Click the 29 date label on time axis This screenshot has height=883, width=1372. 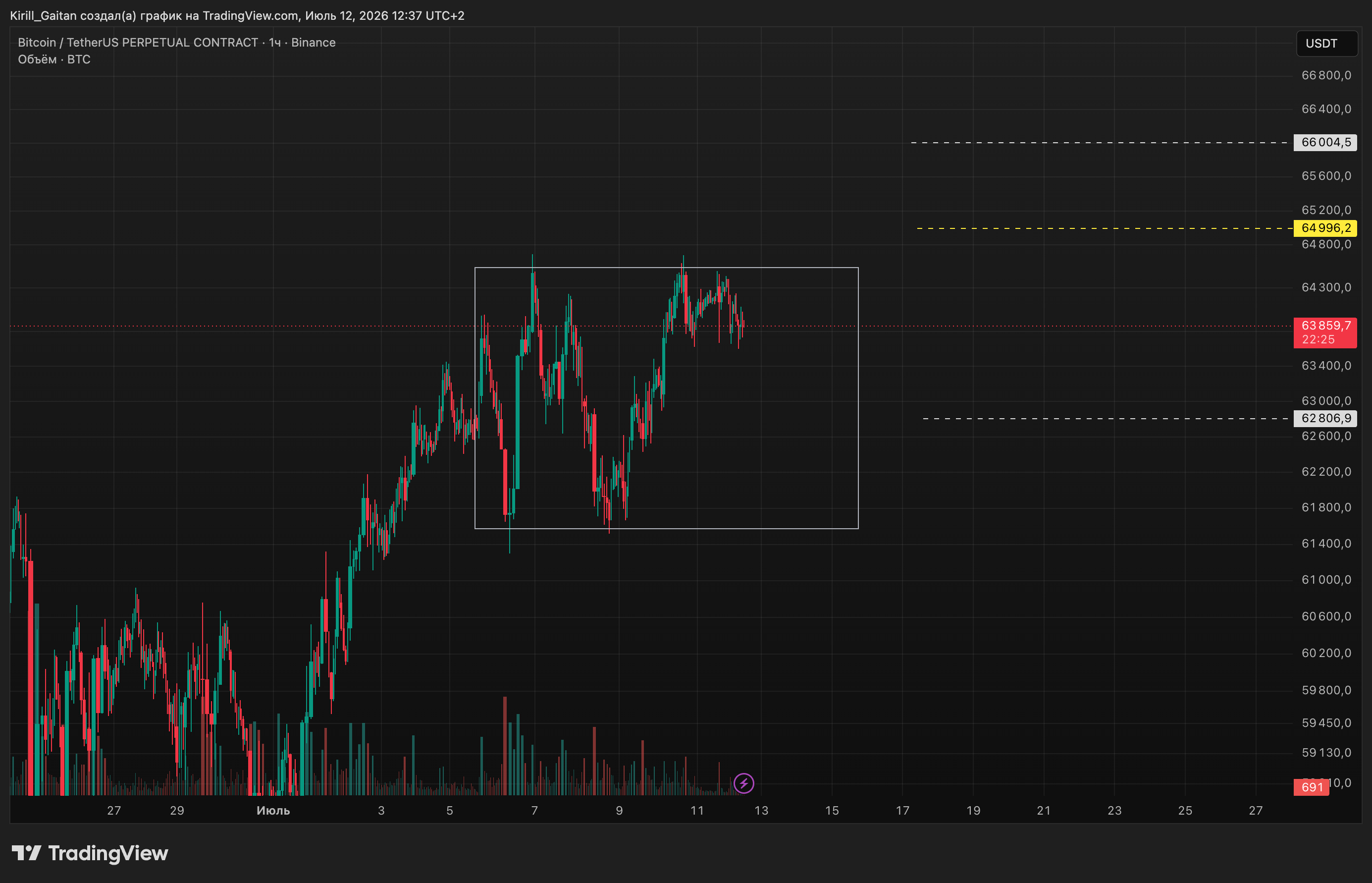coord(177,811)
